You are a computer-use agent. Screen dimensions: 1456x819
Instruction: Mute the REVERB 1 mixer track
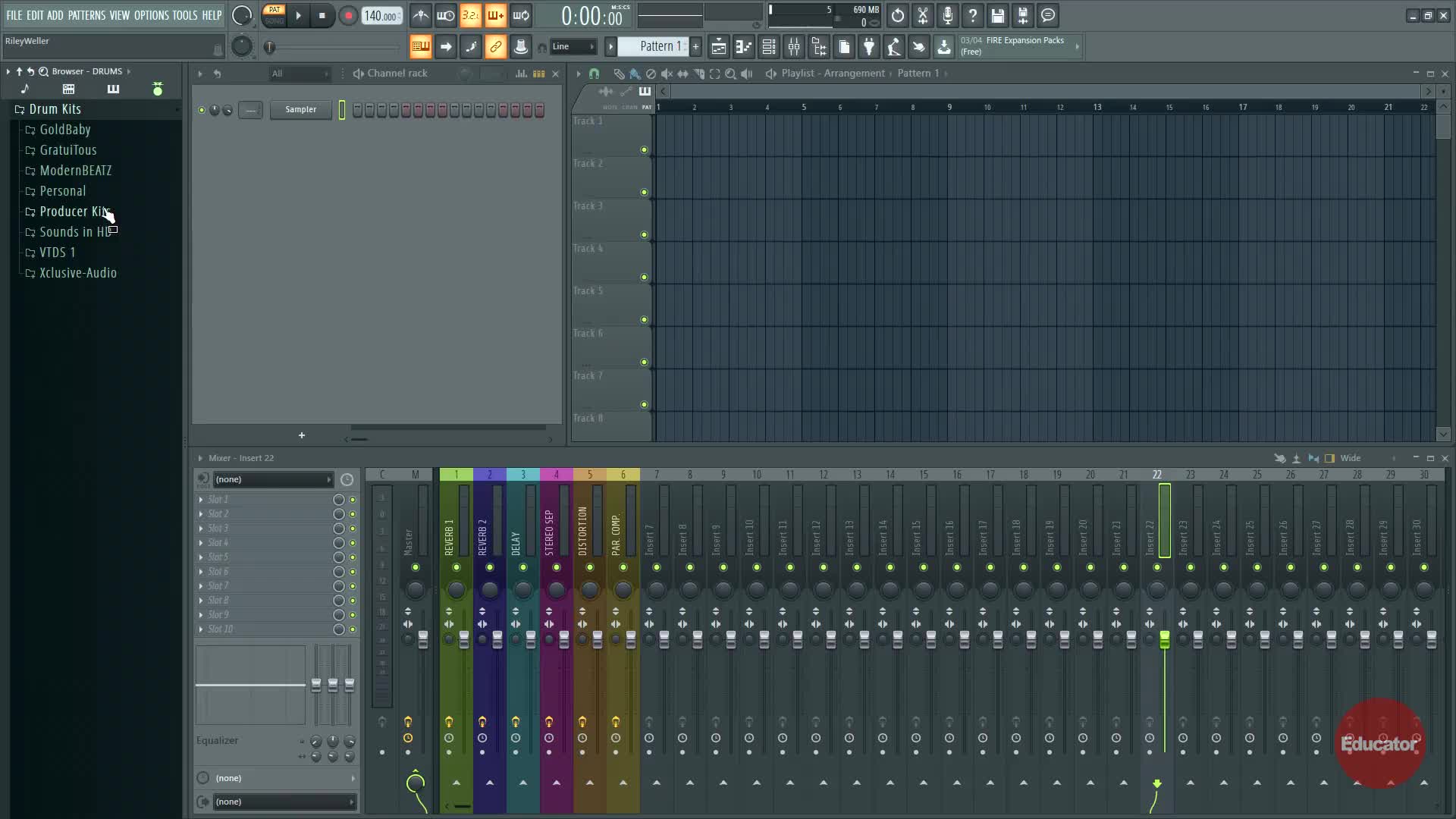[x=456, y=567]
